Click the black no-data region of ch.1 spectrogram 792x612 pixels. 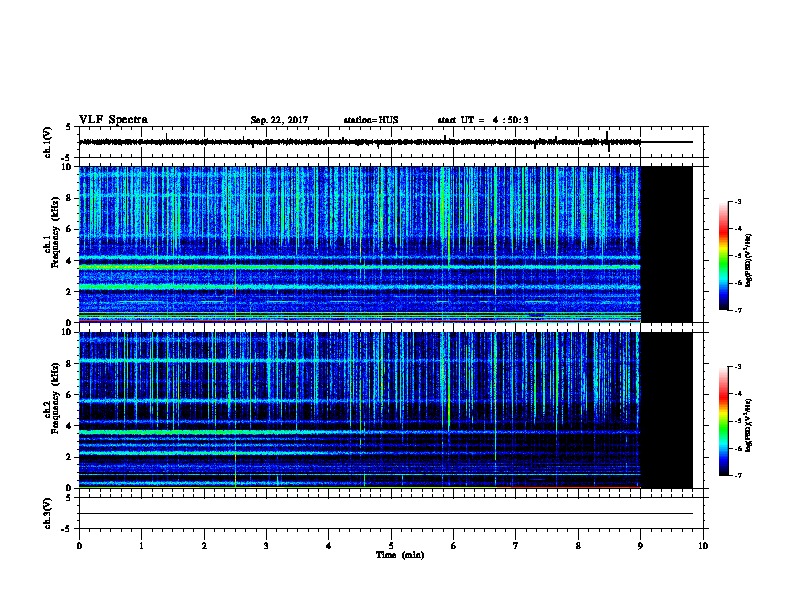tap(667, 244)
